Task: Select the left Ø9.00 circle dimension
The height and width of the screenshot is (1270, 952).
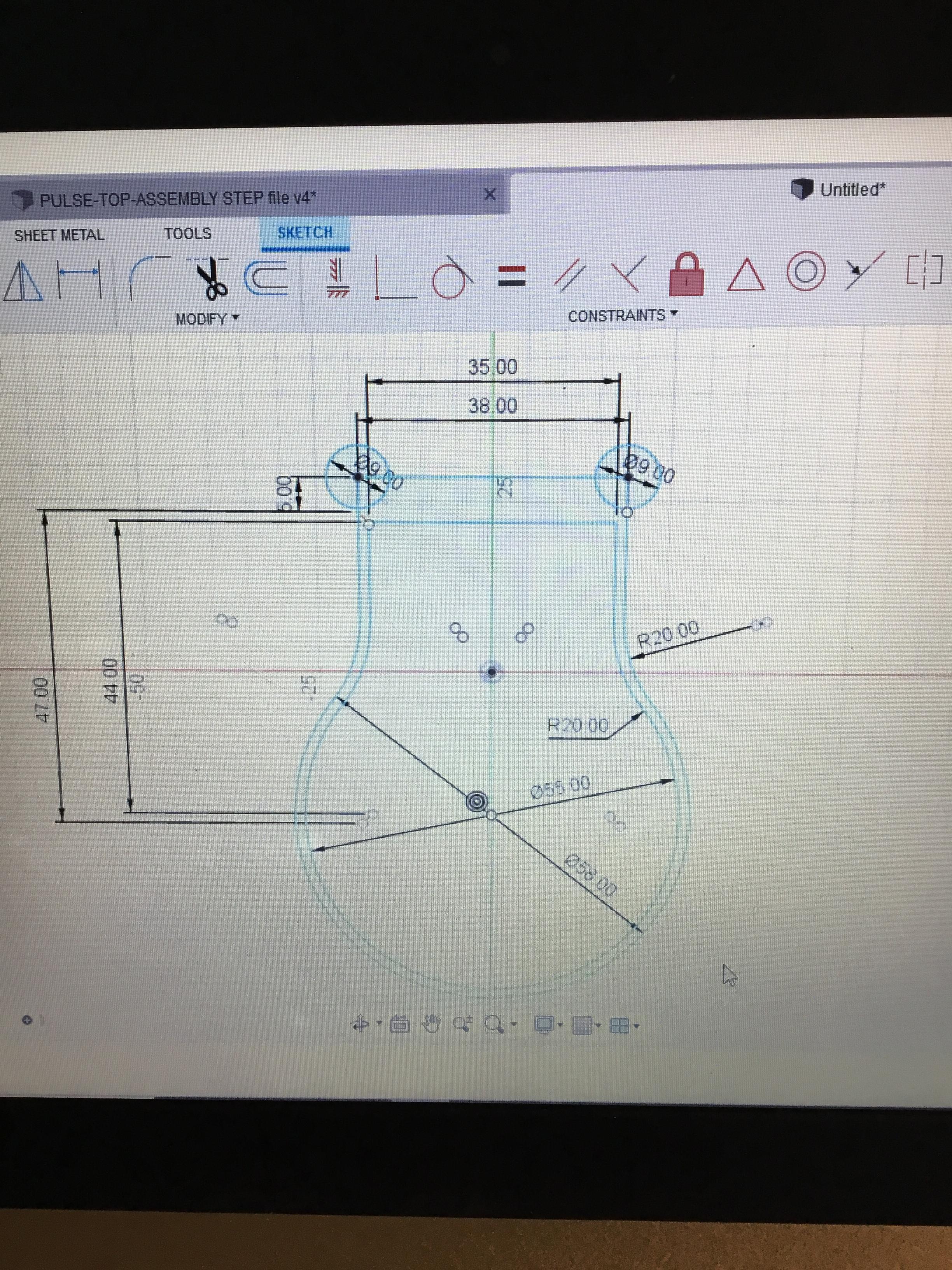Action: click(380, 472)
